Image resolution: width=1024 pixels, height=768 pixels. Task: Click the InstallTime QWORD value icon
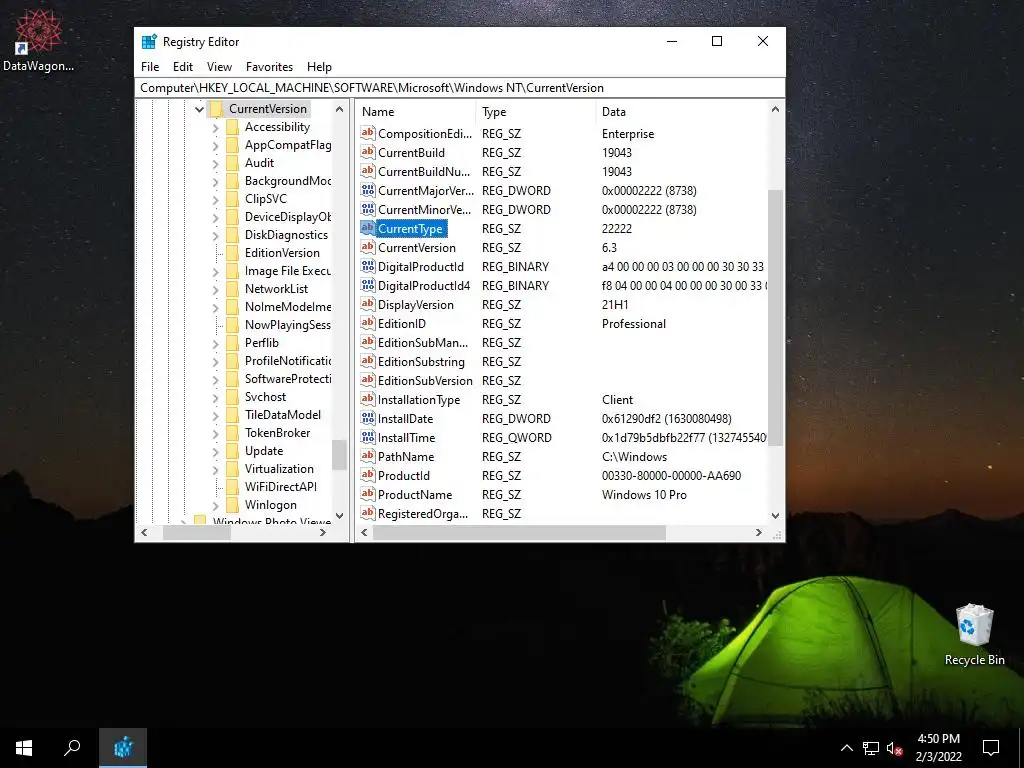(x=368, y=438)
